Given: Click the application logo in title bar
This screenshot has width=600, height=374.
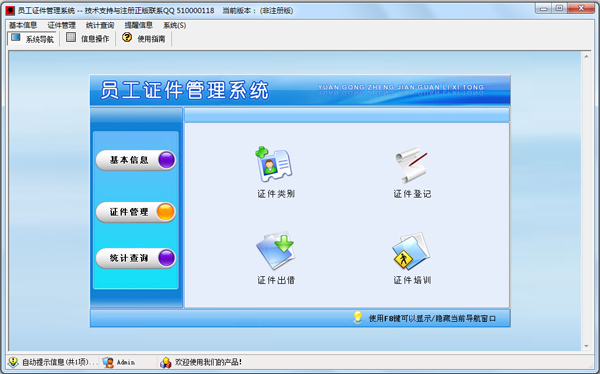Looking at the screenshot, I should click(x=10, y=10).
